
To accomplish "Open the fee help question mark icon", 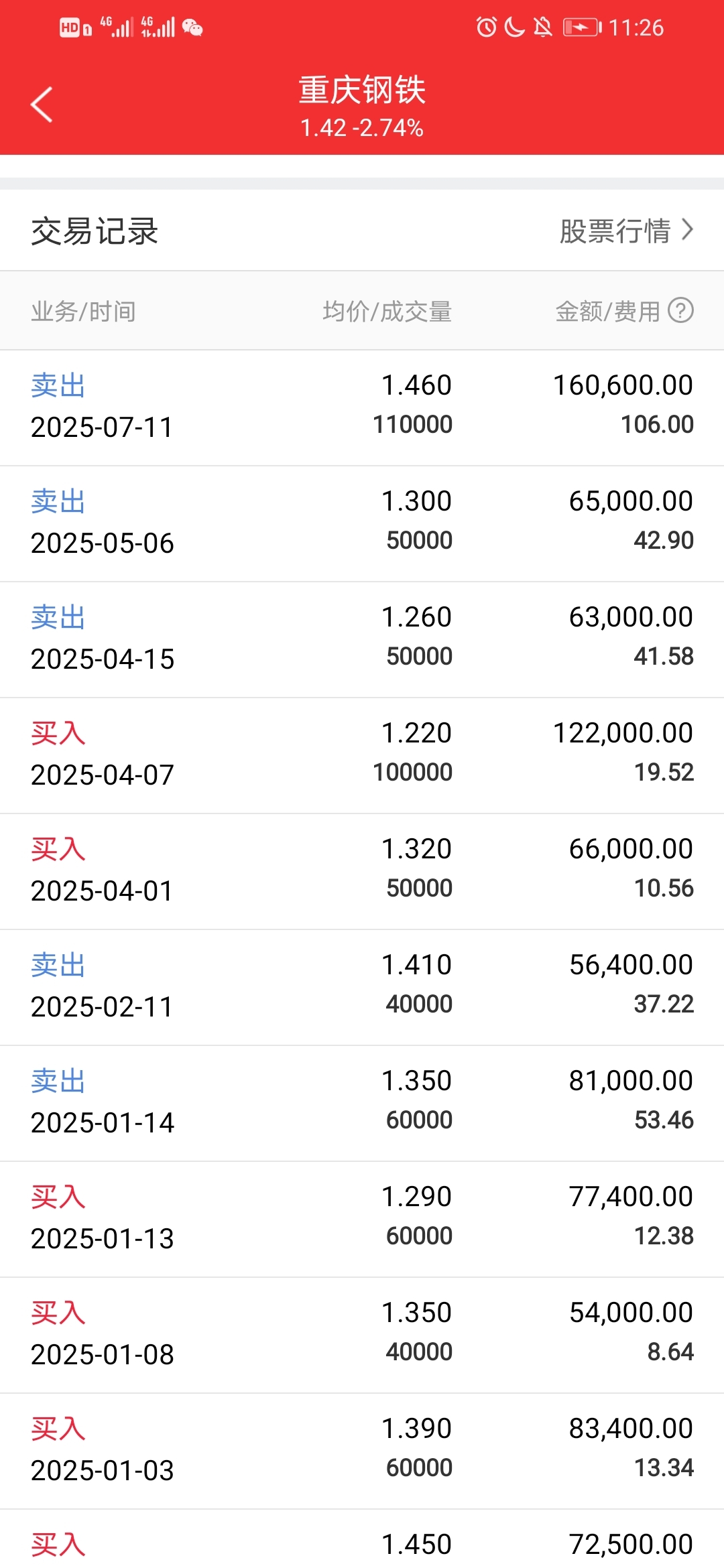I will [680, 310].
